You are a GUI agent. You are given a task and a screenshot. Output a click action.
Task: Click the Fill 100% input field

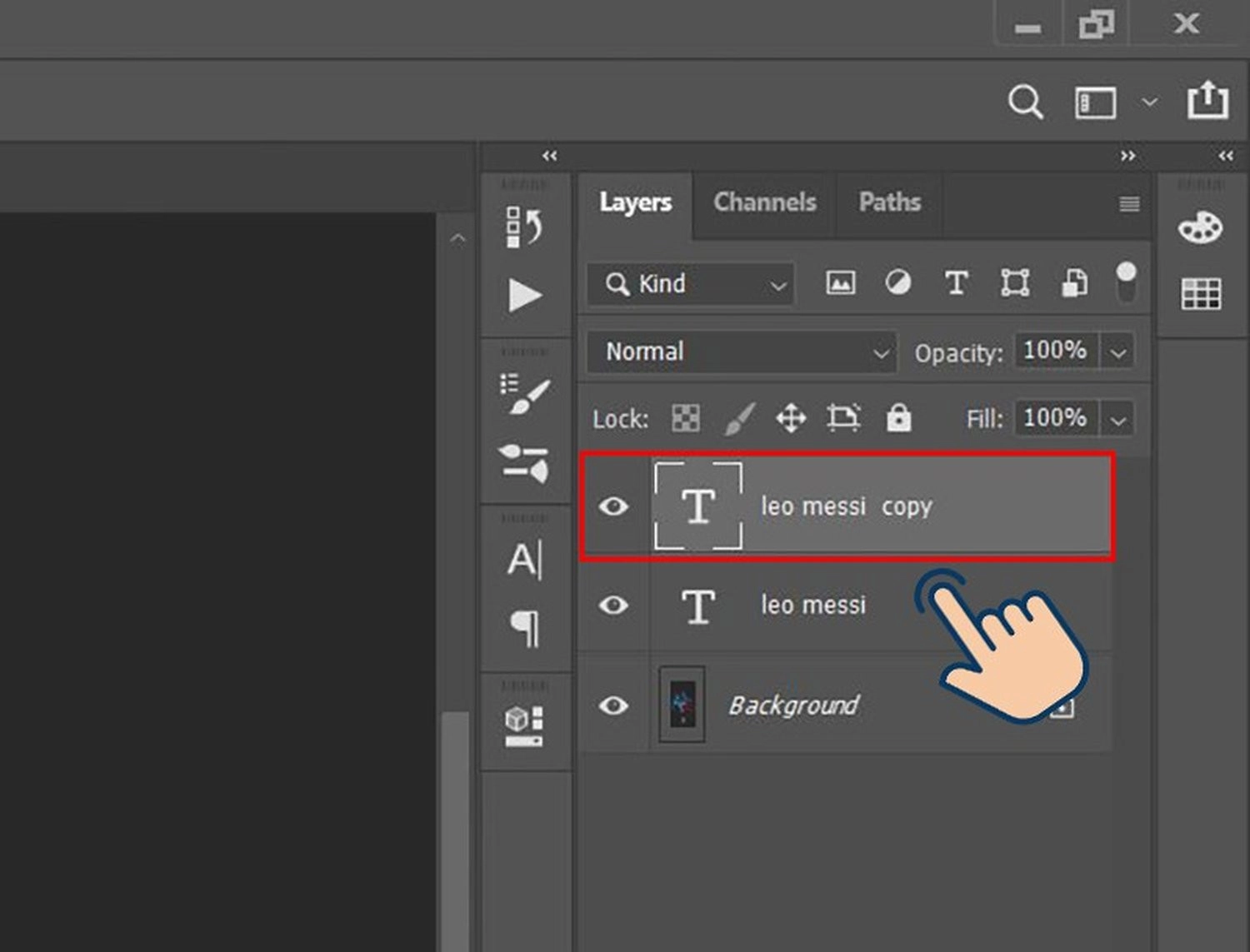tap(1055, 417)
